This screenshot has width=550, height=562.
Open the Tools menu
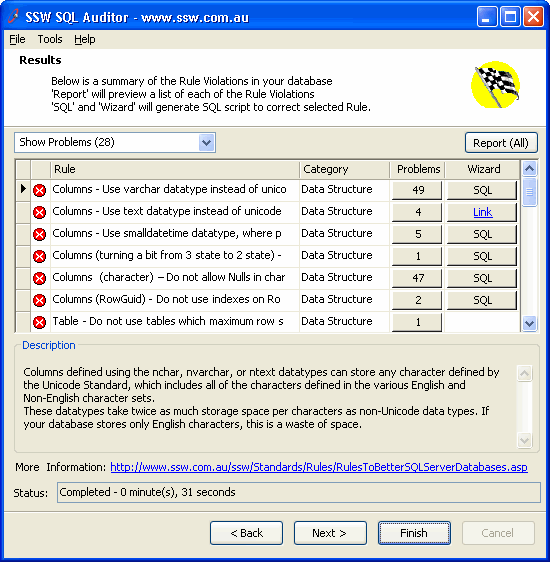pos(50,39)
